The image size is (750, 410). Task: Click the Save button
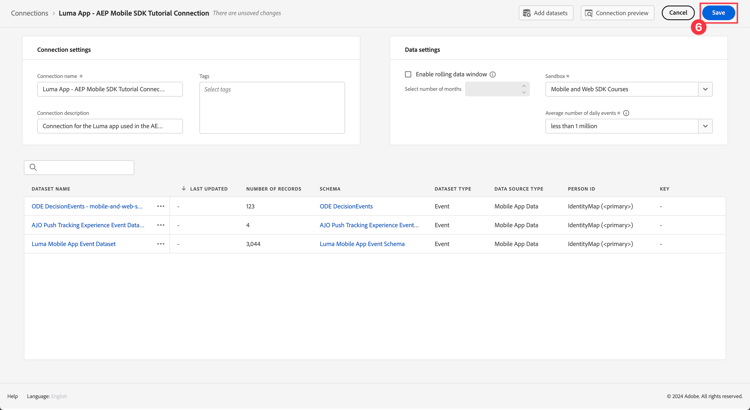click(x=718, y=13)
